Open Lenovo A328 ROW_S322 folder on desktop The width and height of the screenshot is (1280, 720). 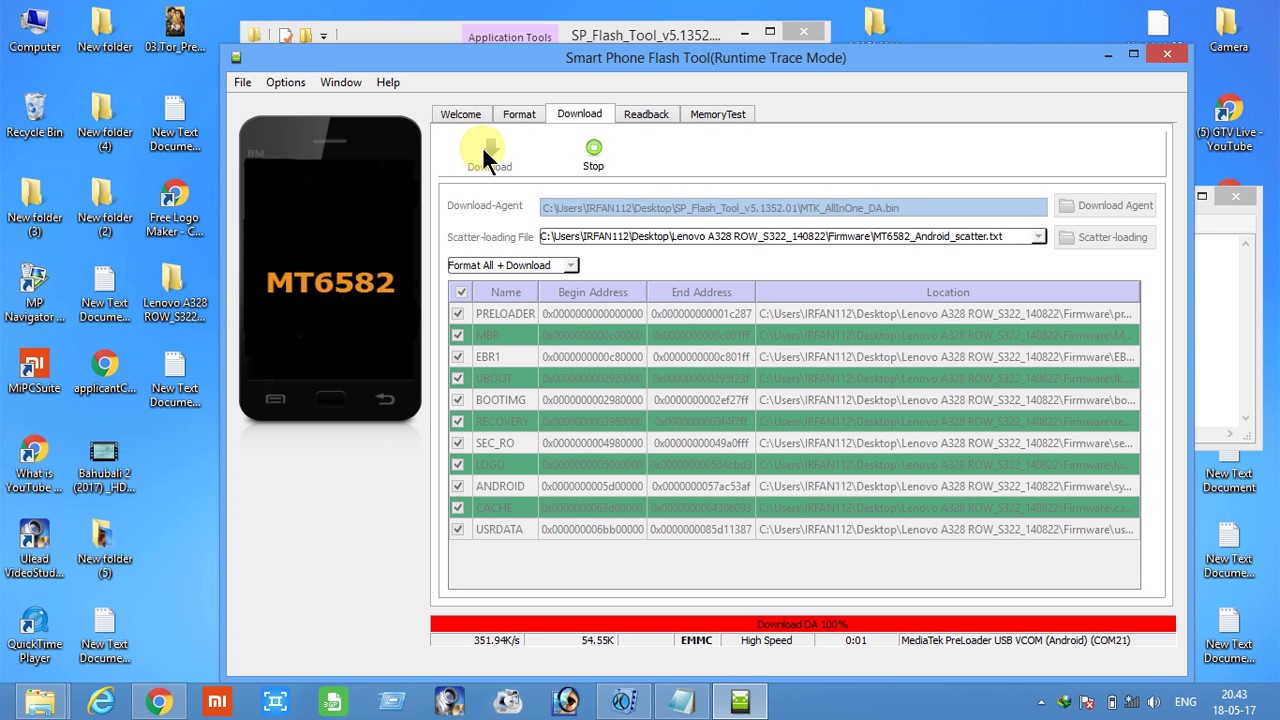[x=175, y=293]
